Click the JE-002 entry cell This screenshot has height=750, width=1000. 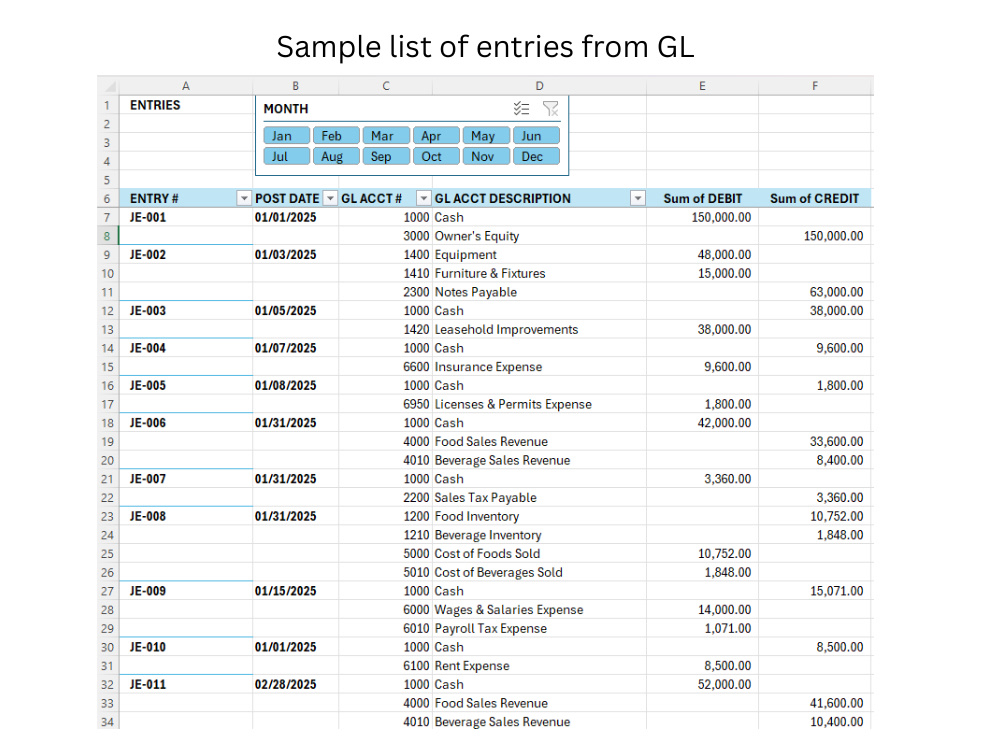point(186,254)
